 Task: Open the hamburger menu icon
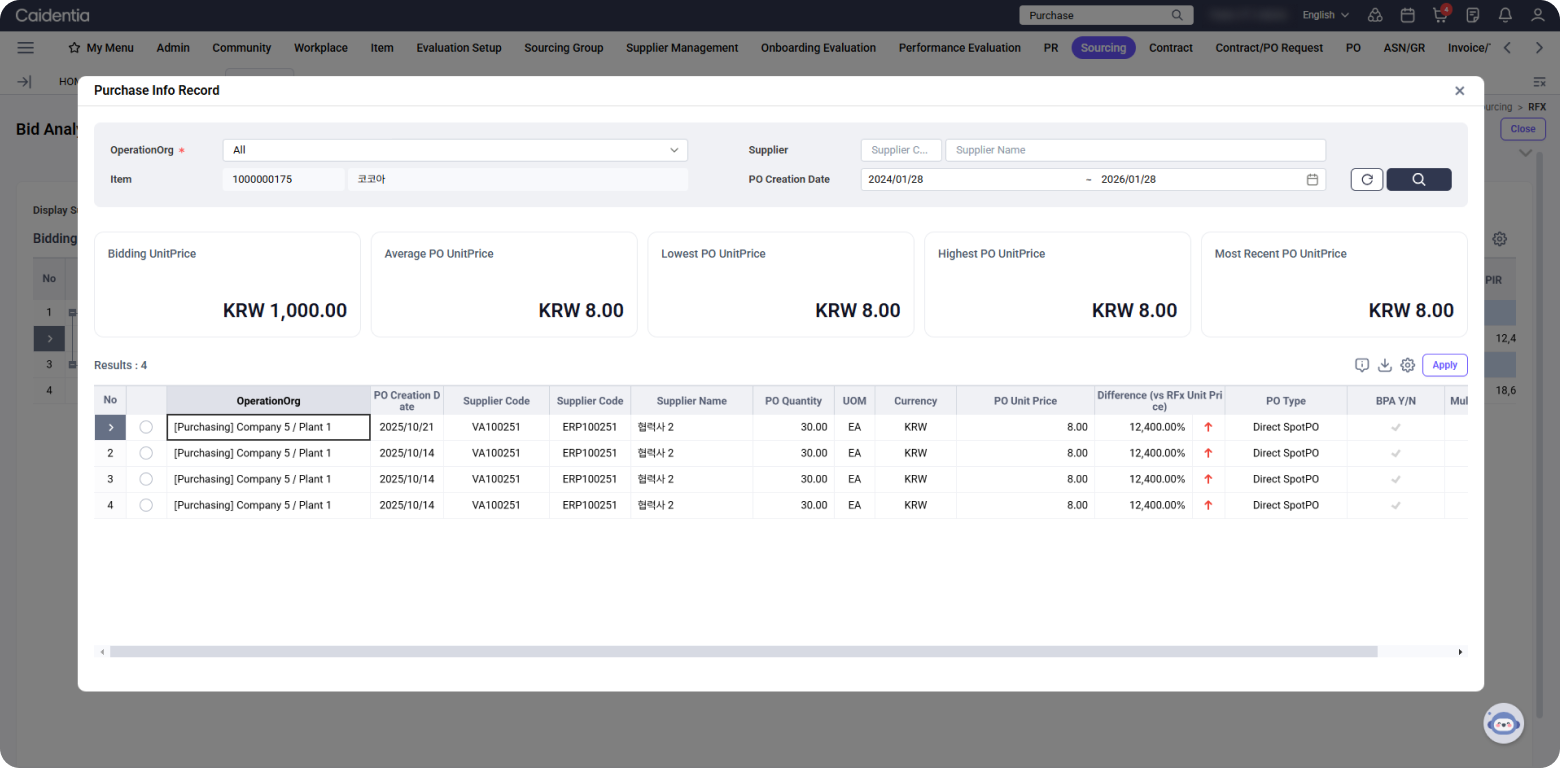coord(26,48)
